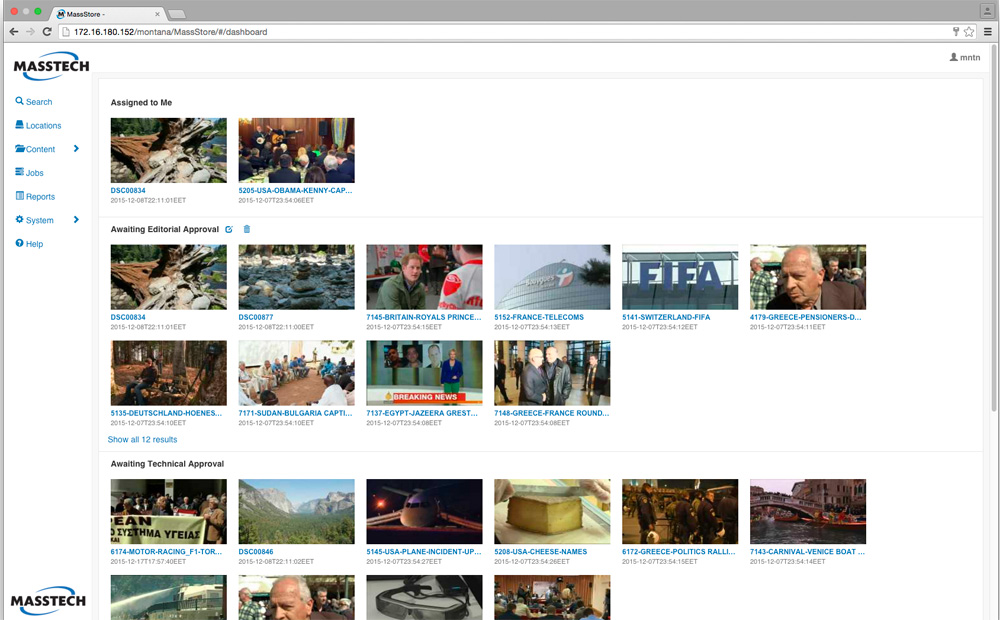1000x620 pixels.
Task: Click the page vertical scrollbar
Action: point(994,230)
